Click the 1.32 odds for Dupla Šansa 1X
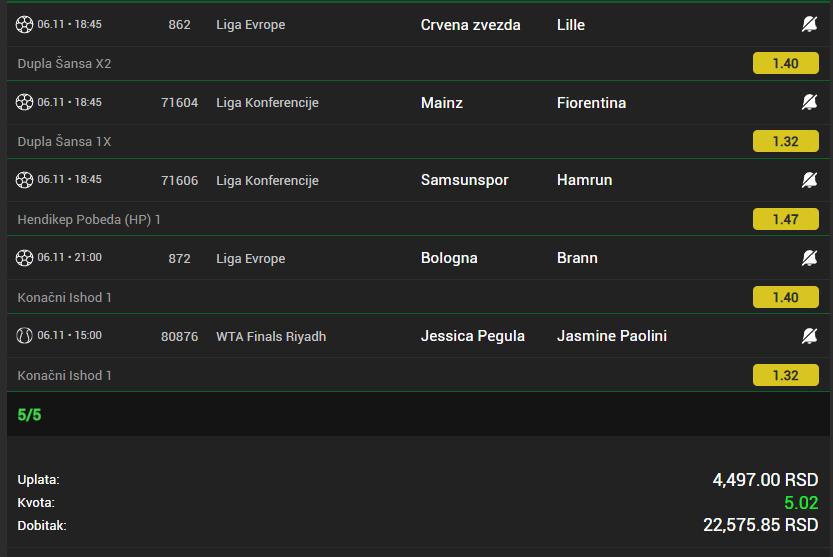Image resolution: width=833 pixels, height=557 pixels. [785, 141]
